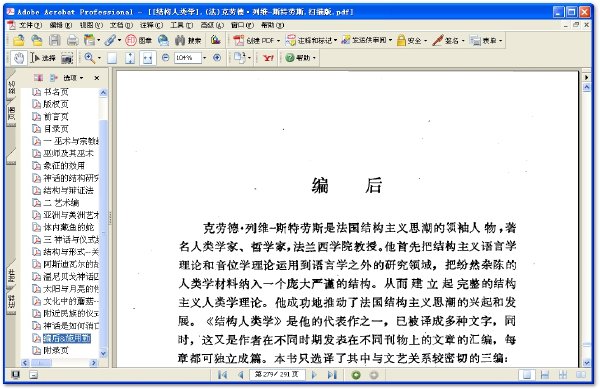Screen dimensions: 600x390
Task: Click the Snapshot camera tool
Action: [67, 58]
